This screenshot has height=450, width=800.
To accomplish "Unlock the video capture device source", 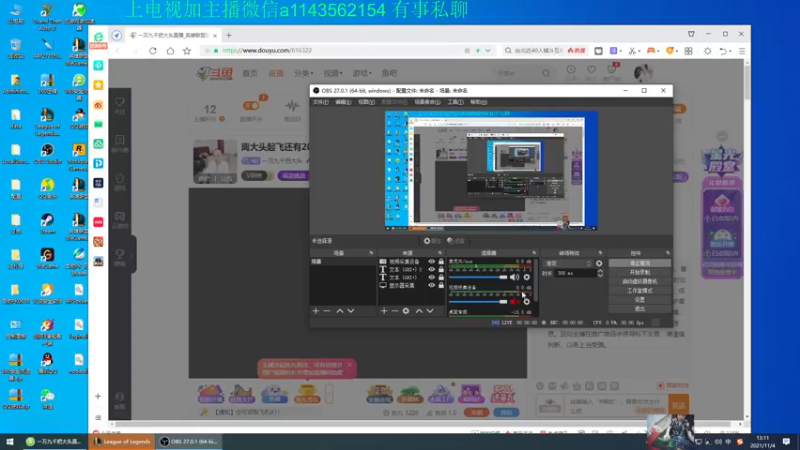I will click(x=441, y=262).
